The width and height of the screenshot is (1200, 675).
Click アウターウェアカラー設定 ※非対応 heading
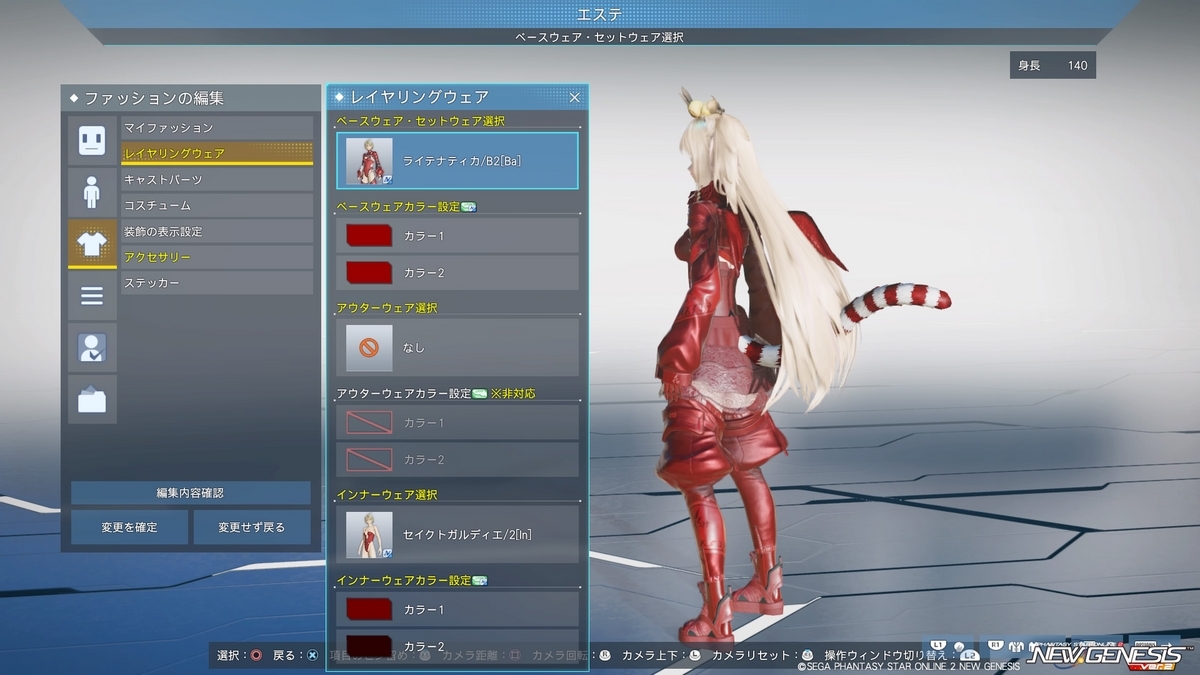click(x=436, y=394)
